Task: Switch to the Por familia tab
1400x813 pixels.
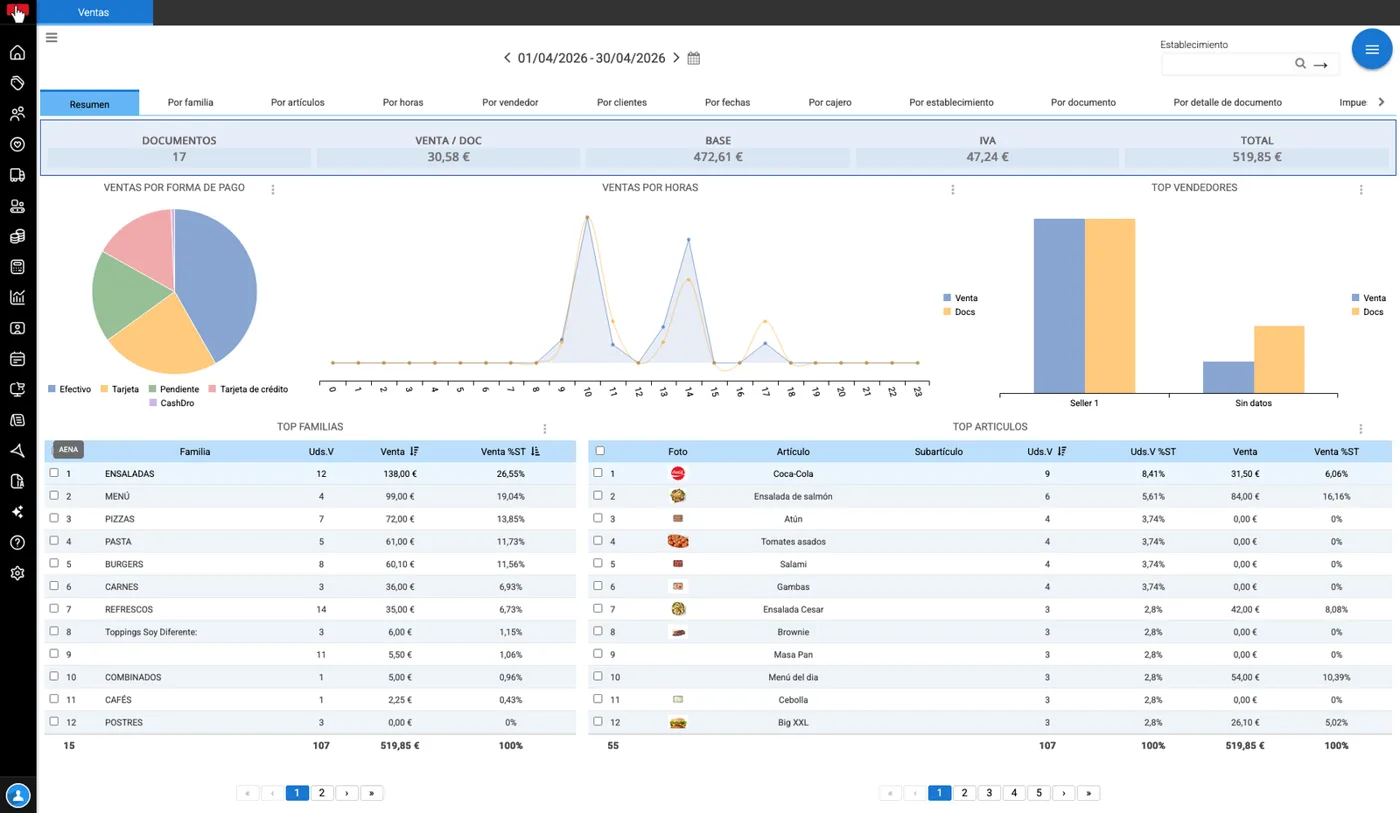Action: [190, 102]
